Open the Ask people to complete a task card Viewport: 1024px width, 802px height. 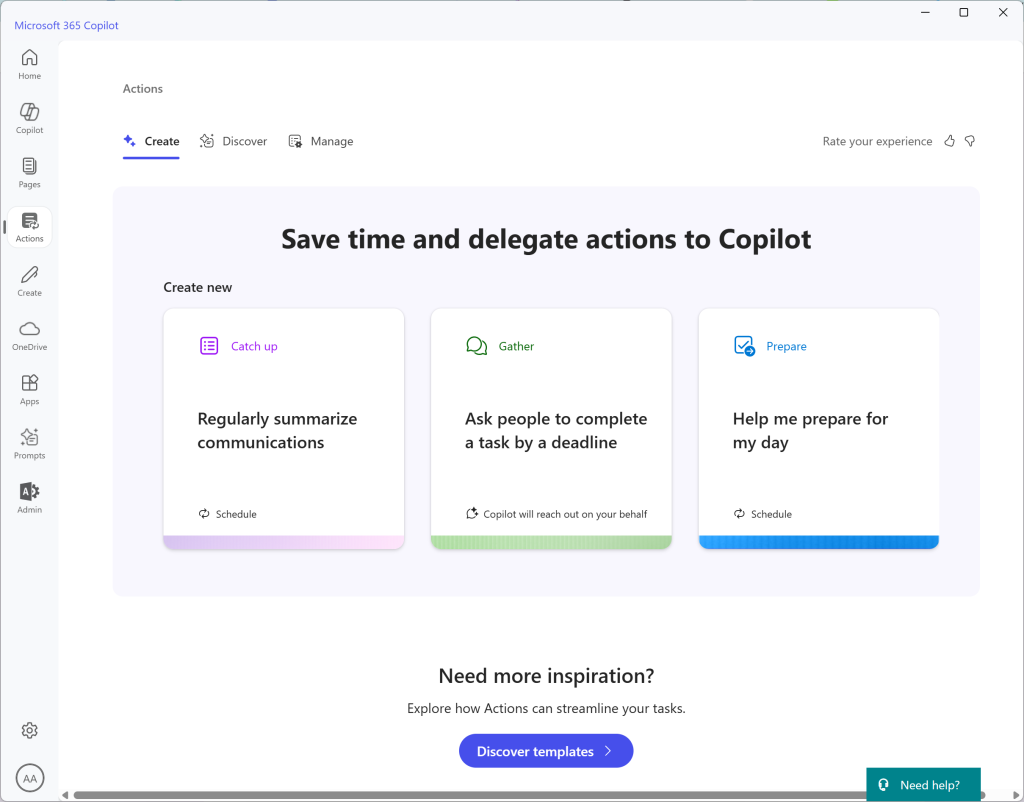551,428
